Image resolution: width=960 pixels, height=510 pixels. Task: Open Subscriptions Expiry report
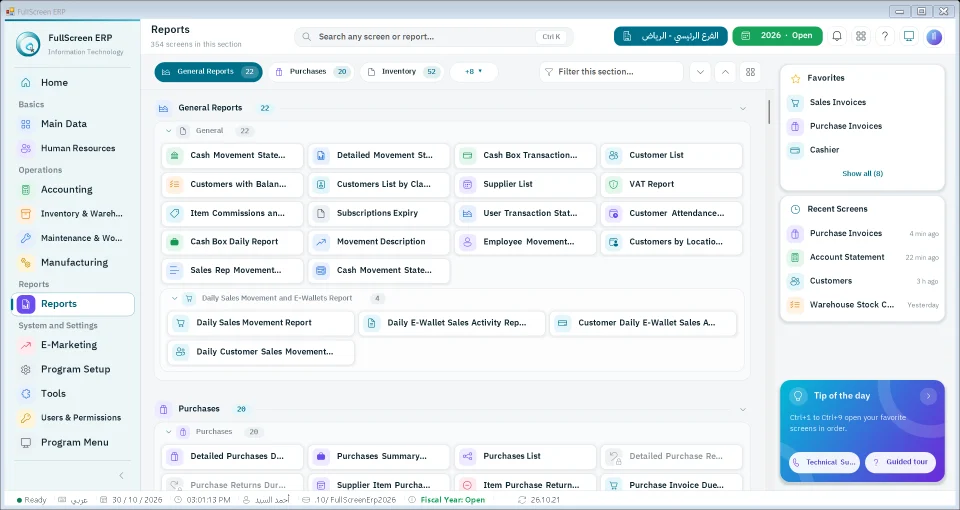379,213
